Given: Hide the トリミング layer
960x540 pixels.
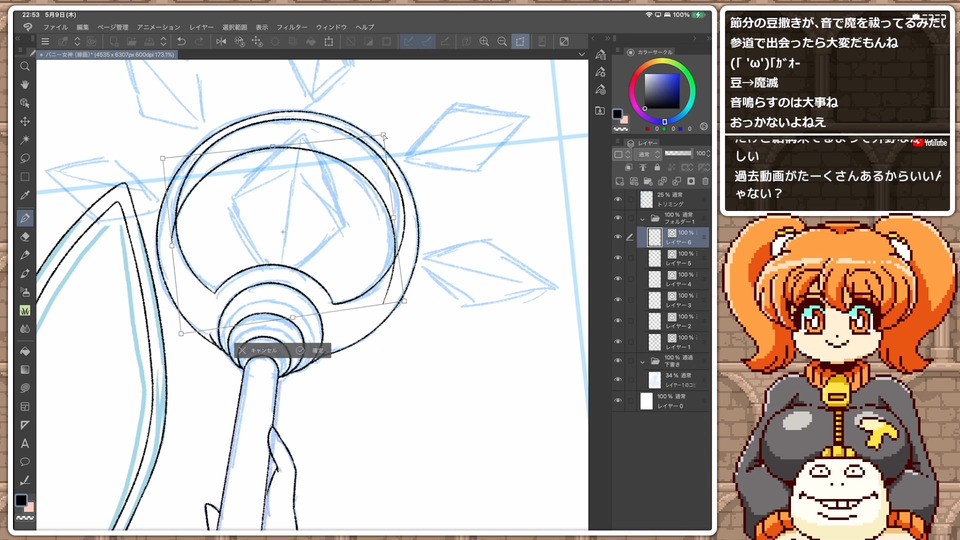Looking at the screenshot, I should (618, 200).
